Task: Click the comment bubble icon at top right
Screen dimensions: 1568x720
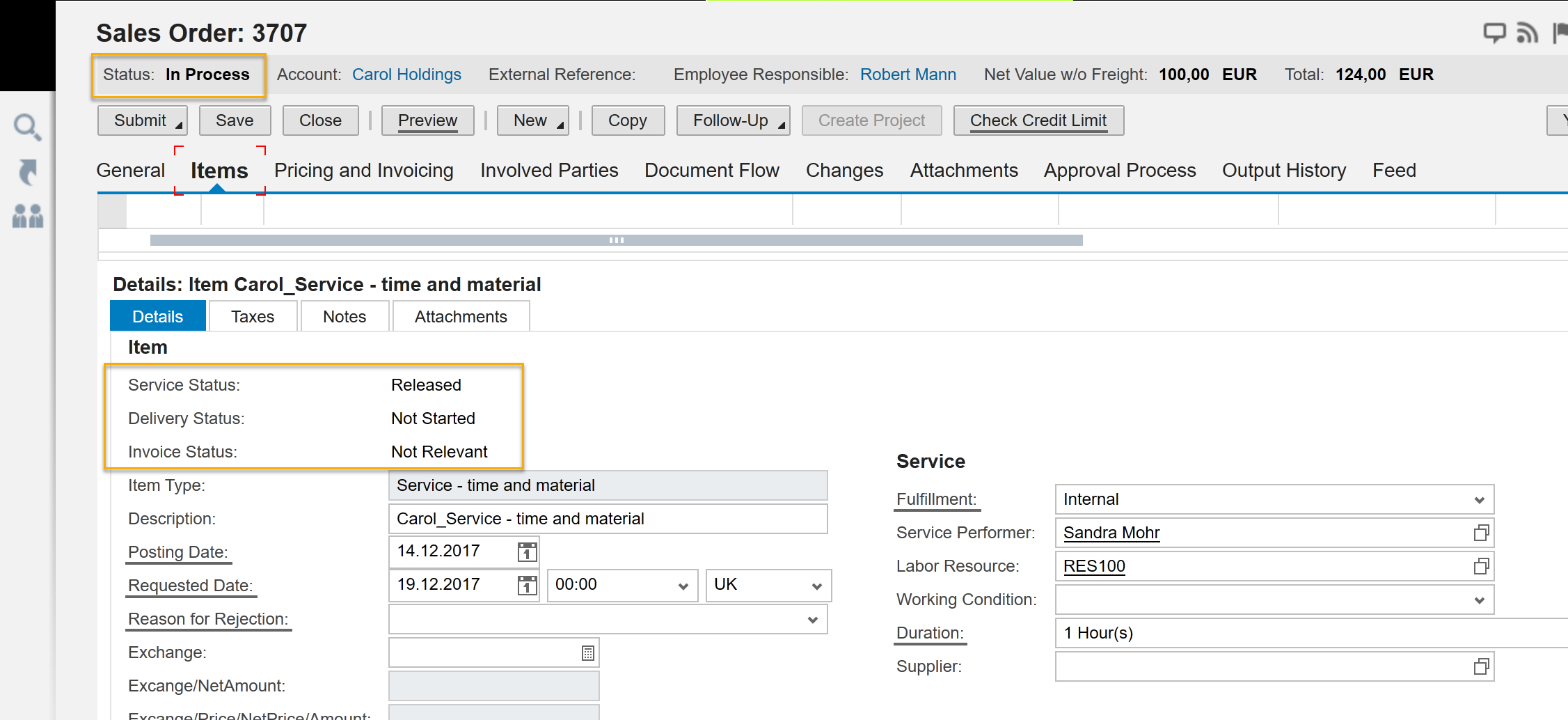Action: [x=1494, y=33]
